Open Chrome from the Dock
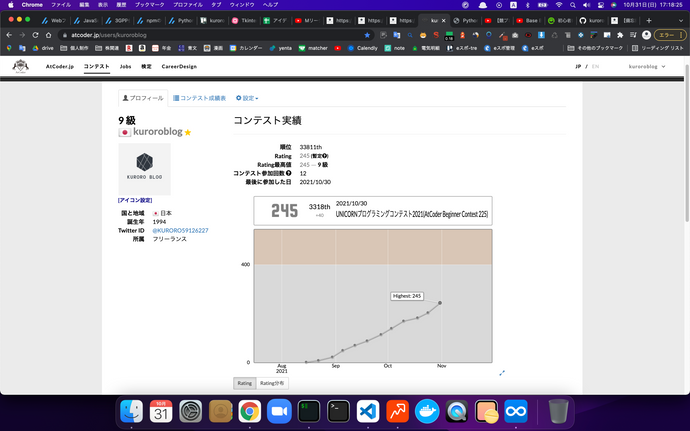This screenshot has width=690, height=431. click(250, 412)
